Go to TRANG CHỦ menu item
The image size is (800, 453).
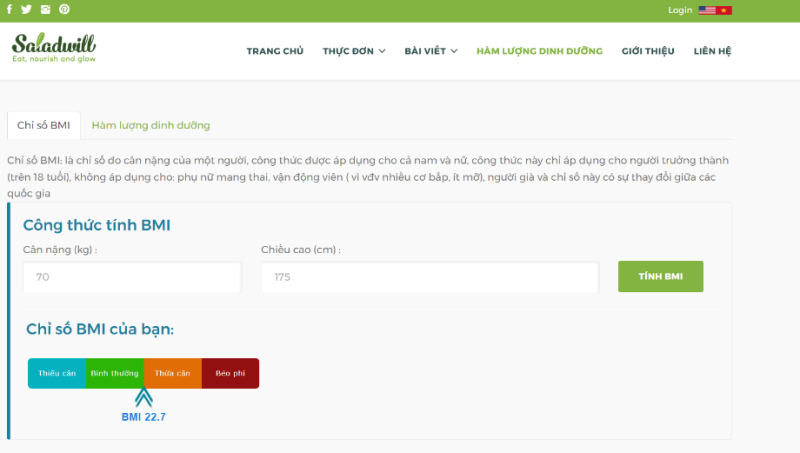click(x=275, y=51)
